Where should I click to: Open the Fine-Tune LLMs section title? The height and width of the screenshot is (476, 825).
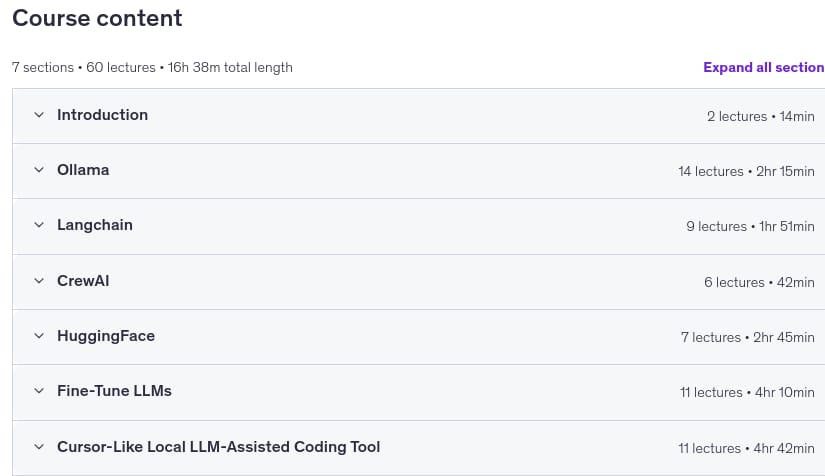coord(114,391)
